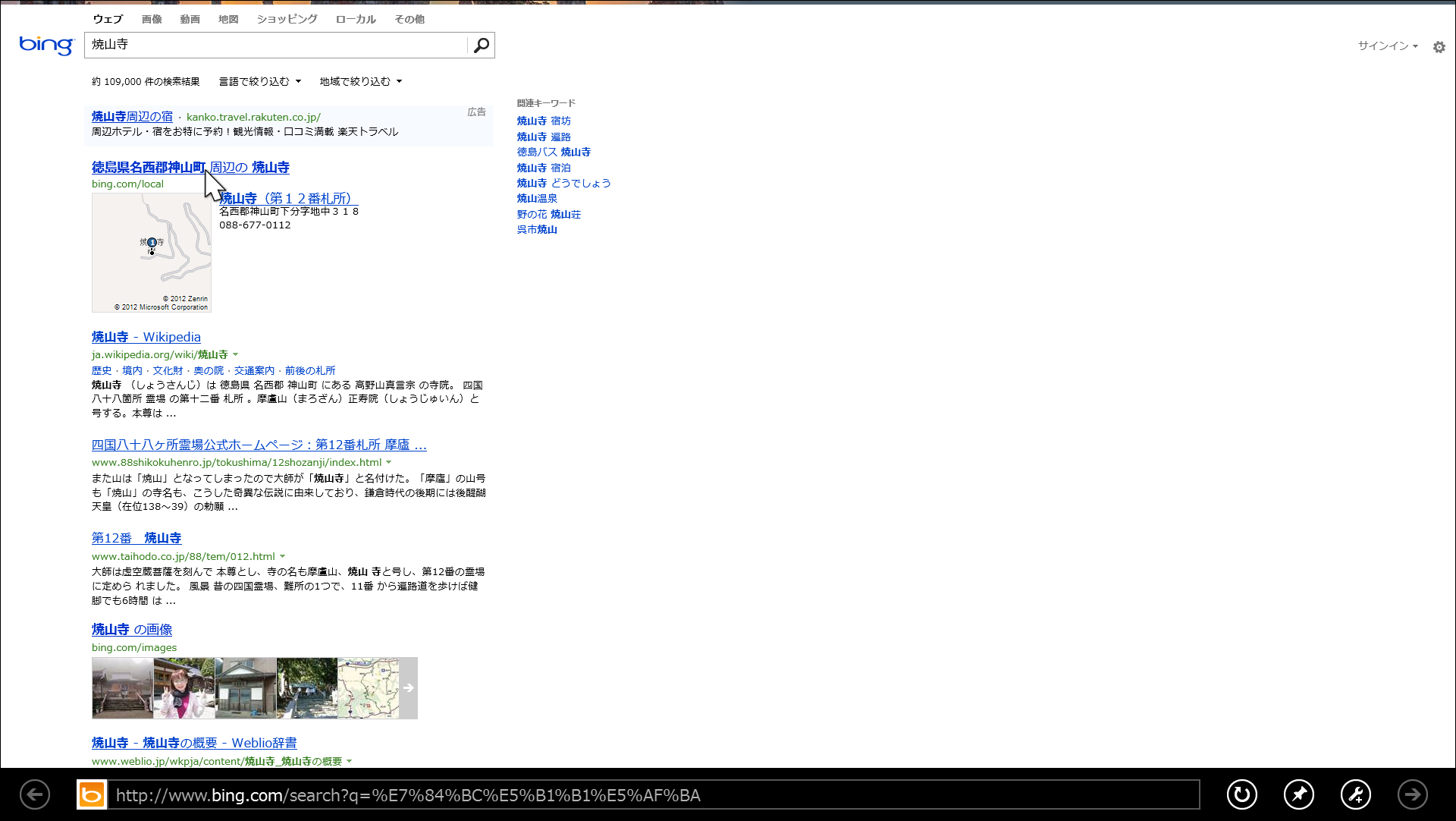This screenshot has width=1456, height=821.
Task: Click the bing.com/local URL text
Action: [x=127, y=184]
